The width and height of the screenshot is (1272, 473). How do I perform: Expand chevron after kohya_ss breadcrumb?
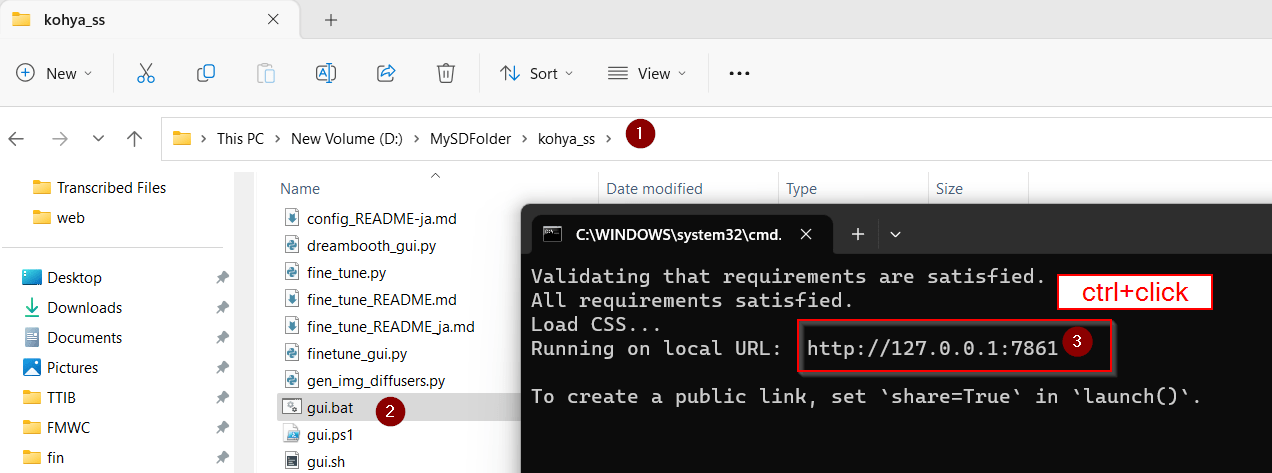coord(607,139)
